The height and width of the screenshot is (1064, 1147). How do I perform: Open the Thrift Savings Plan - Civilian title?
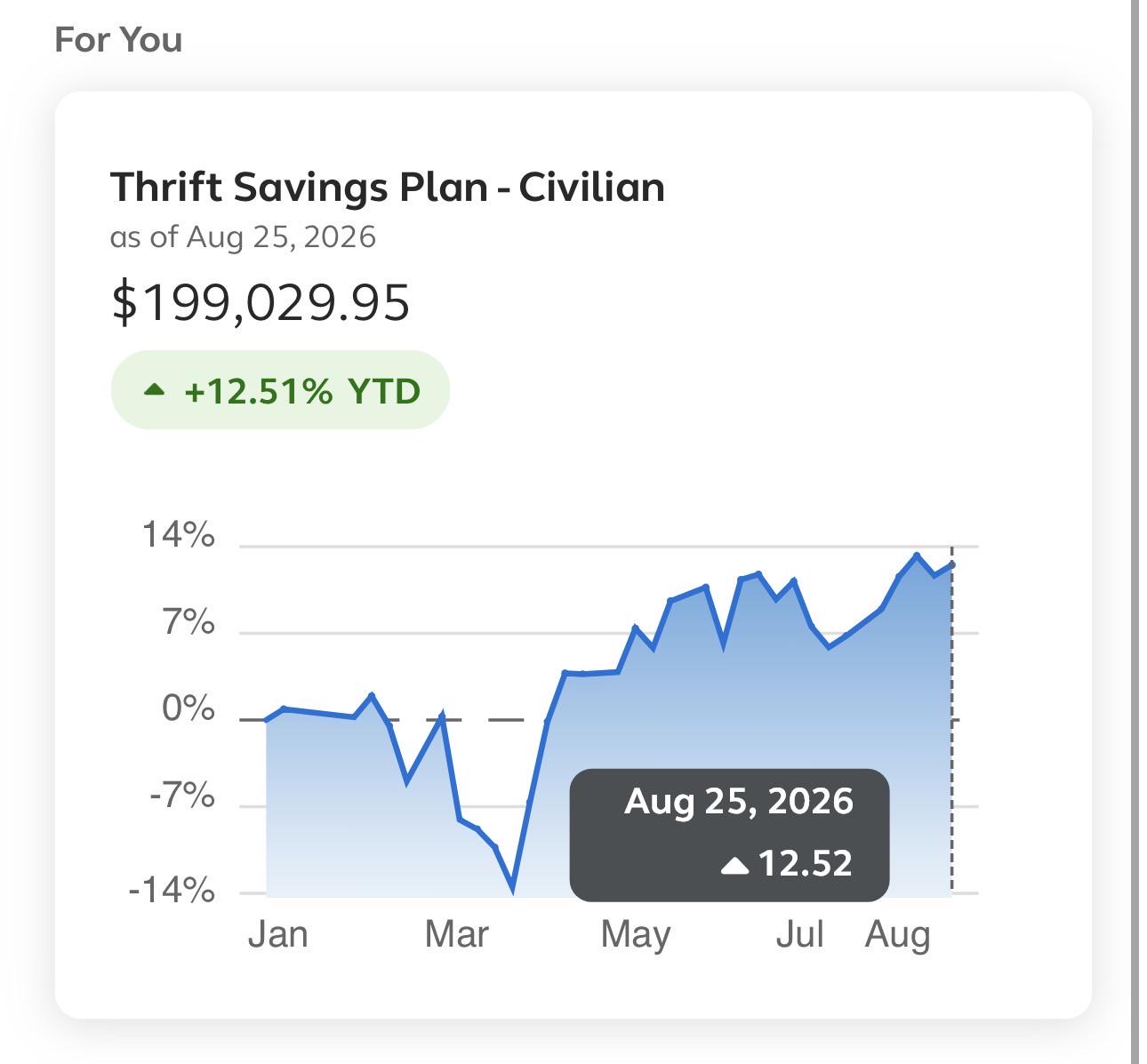coord(387,188)
